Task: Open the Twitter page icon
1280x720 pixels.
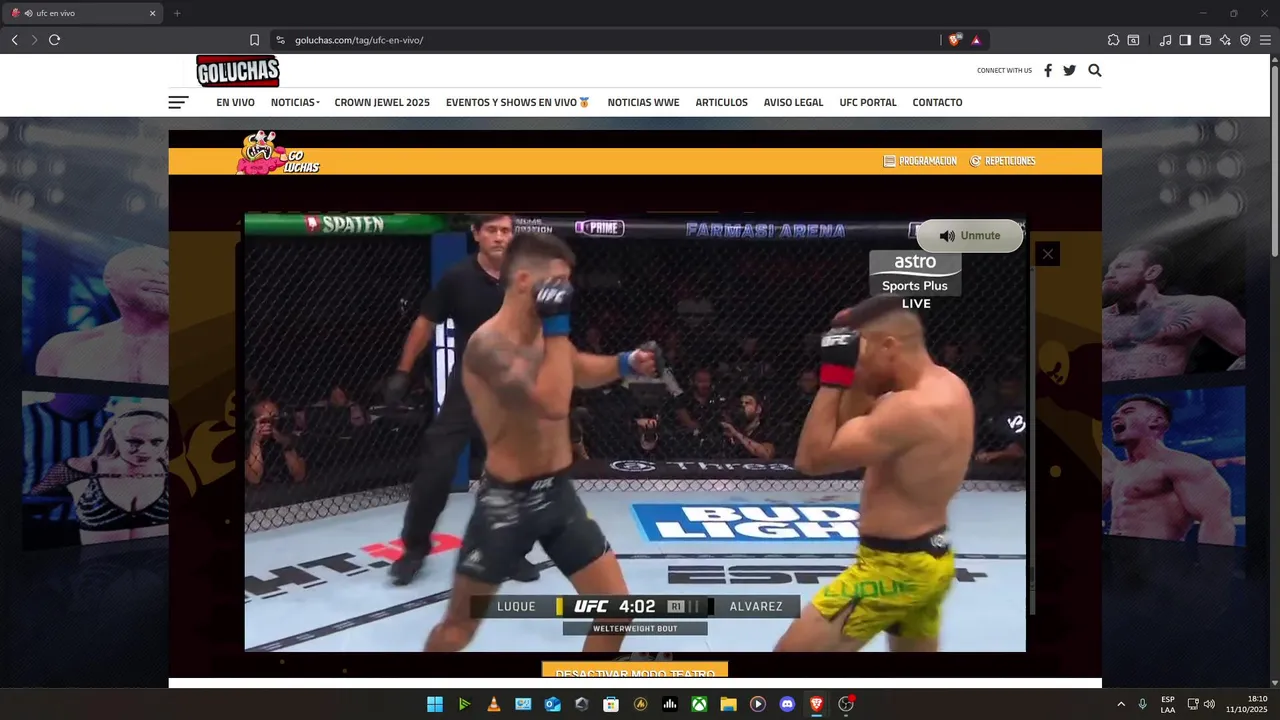Action: coord(1069,70)
